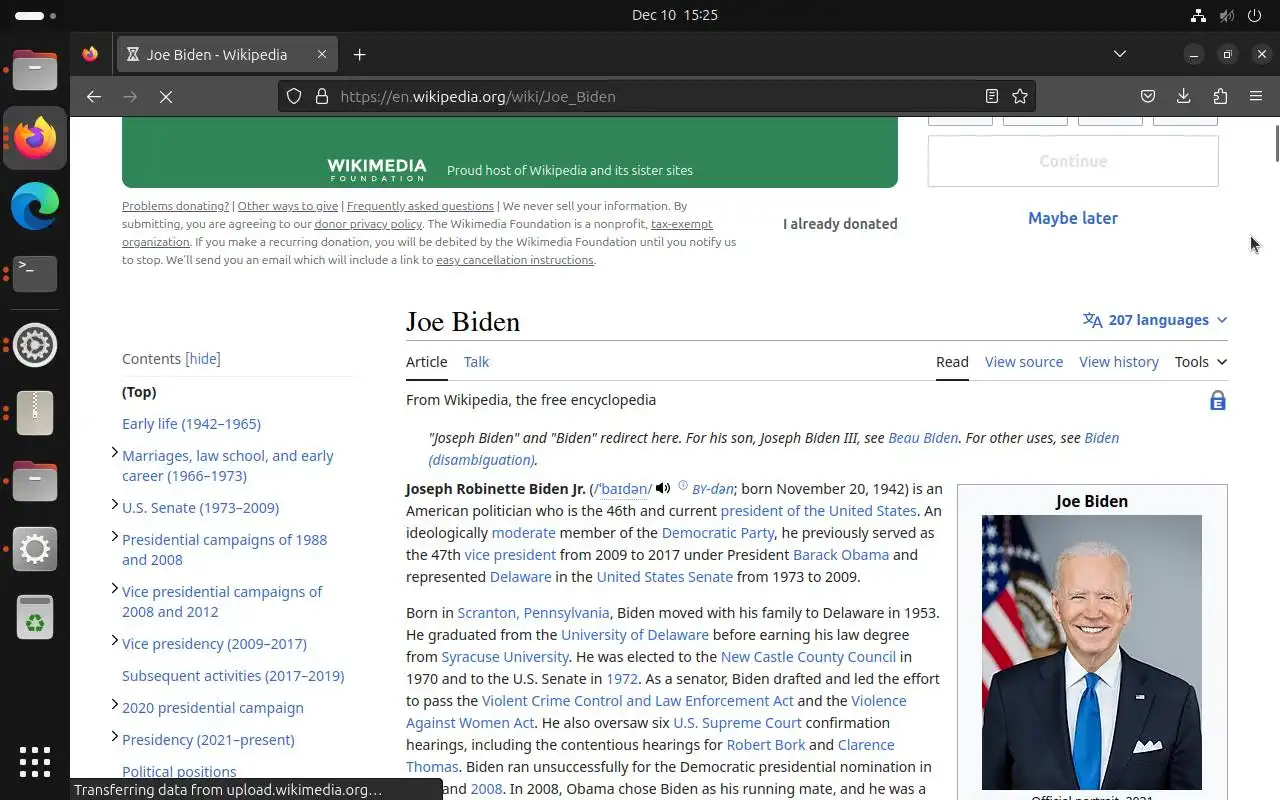
Task: Expand Presidency (2021–present) section
Action: coord(114,737)
